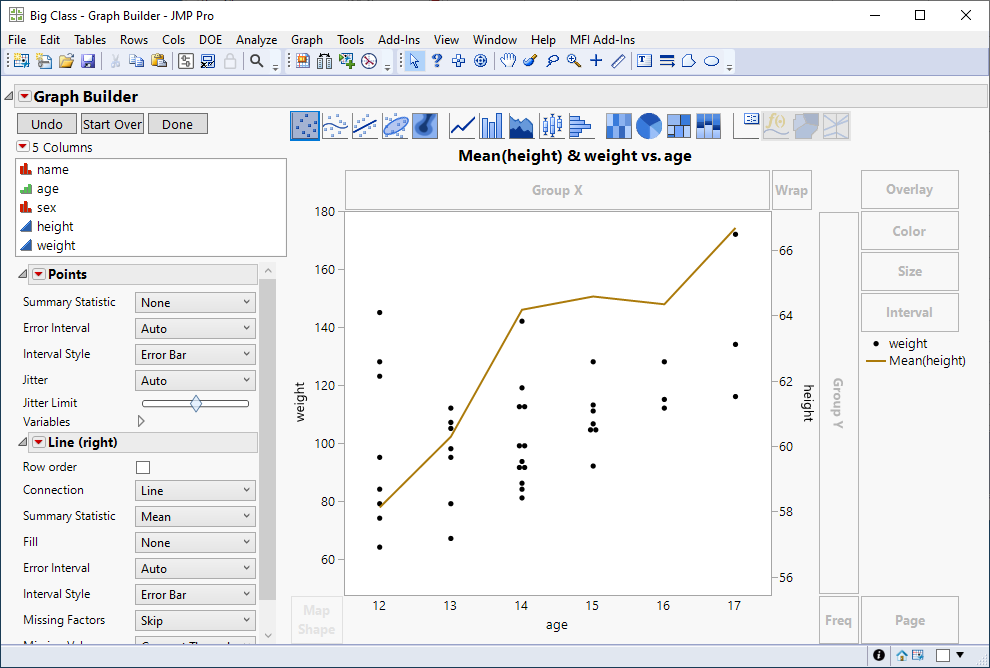
Task: Select the Bar chart element icon
Action: click(492, 126)
